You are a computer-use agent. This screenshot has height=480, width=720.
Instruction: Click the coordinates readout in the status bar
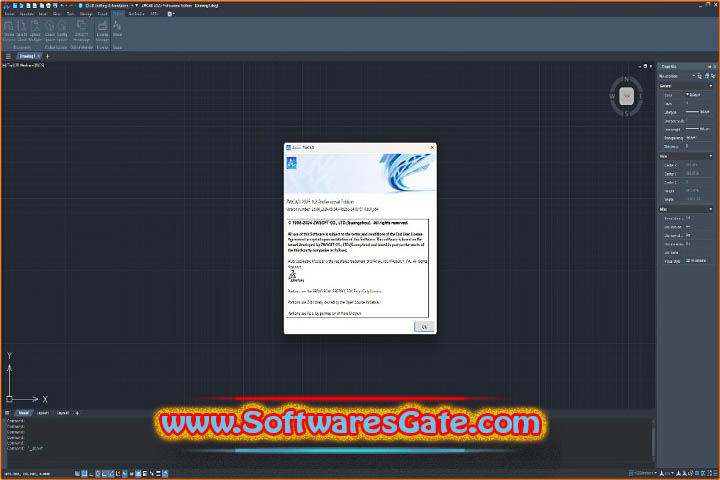27,474
